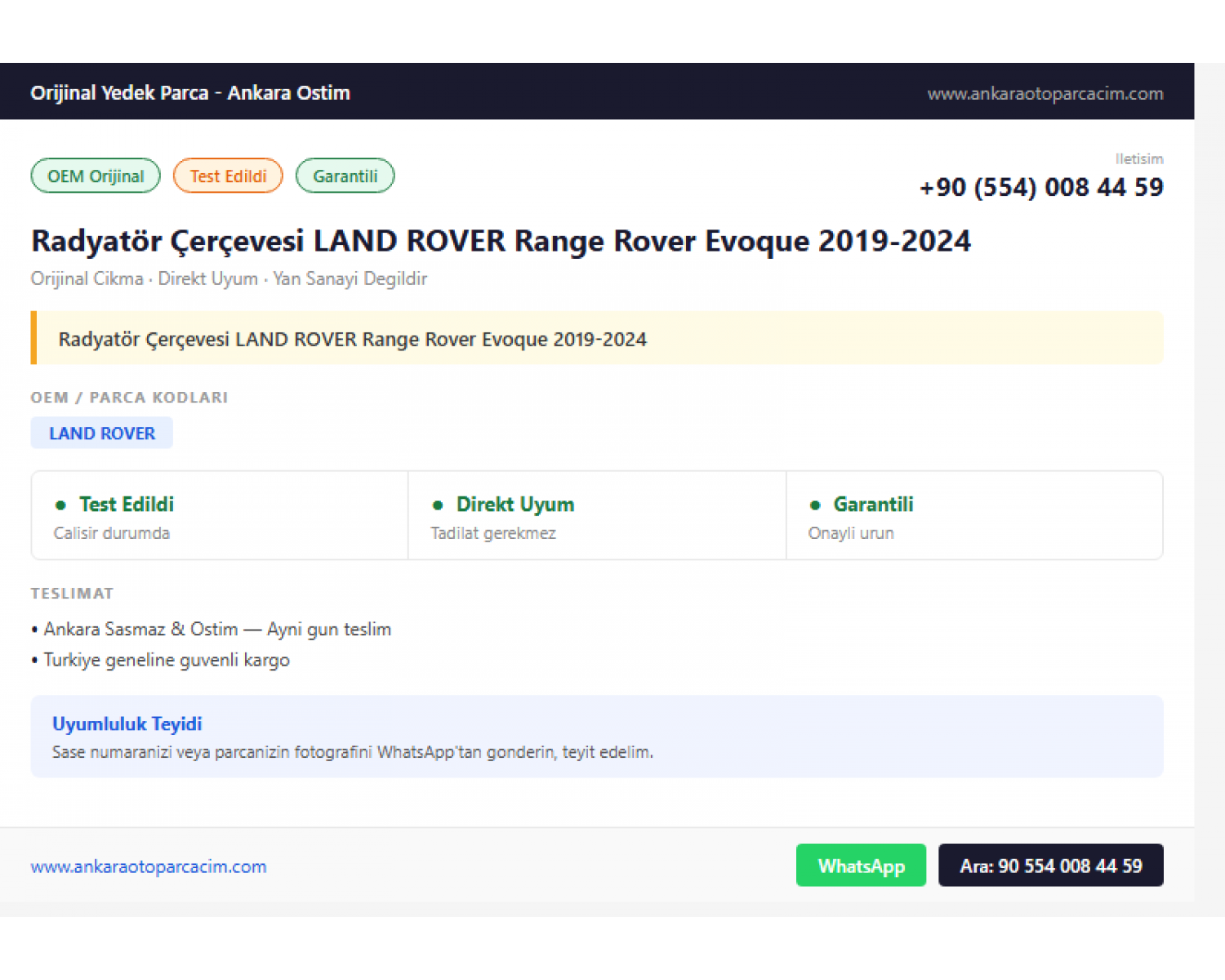
Task: Click the Uyumluluk Teyidi heading
Action: pyautogui.click(x=127, y=724)
